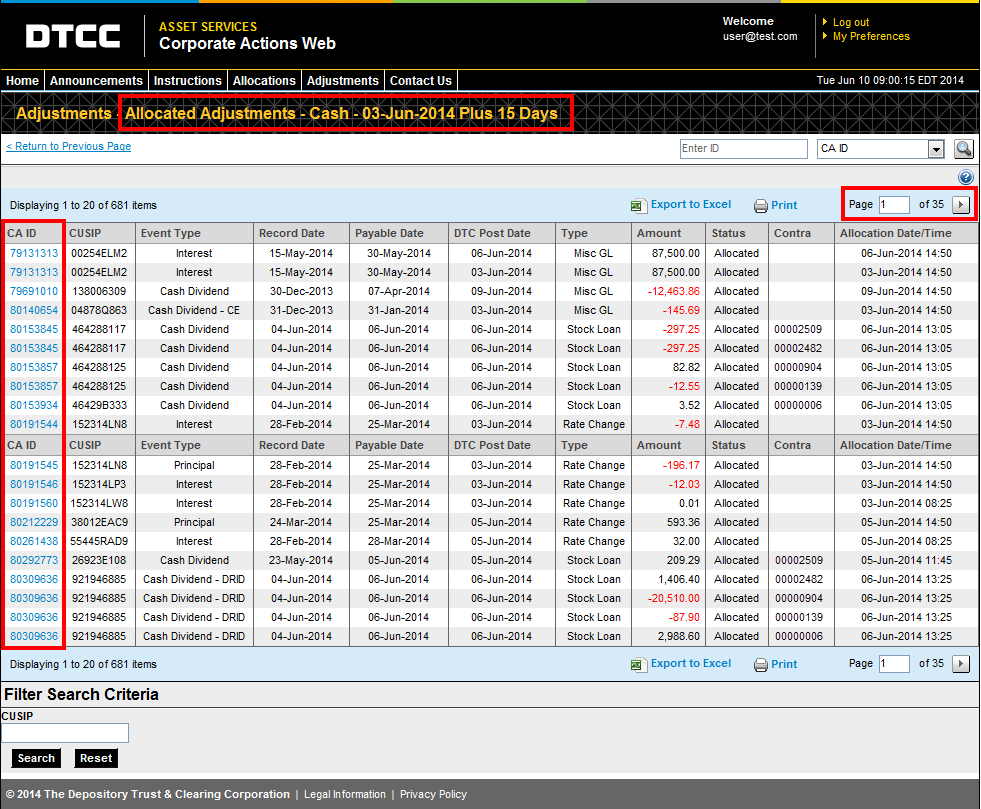Screen dimensions: 981x809
Task: Click the DTCC logo
Action: (x=73, y=36)
